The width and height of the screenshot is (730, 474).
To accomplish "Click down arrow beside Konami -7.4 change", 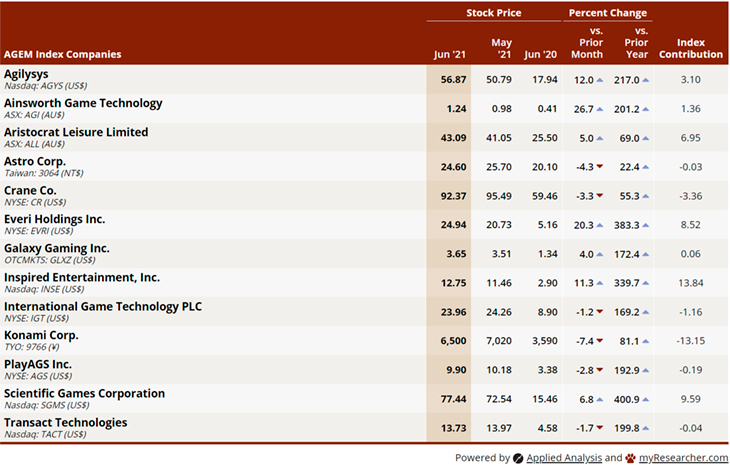I will [599, 341].
